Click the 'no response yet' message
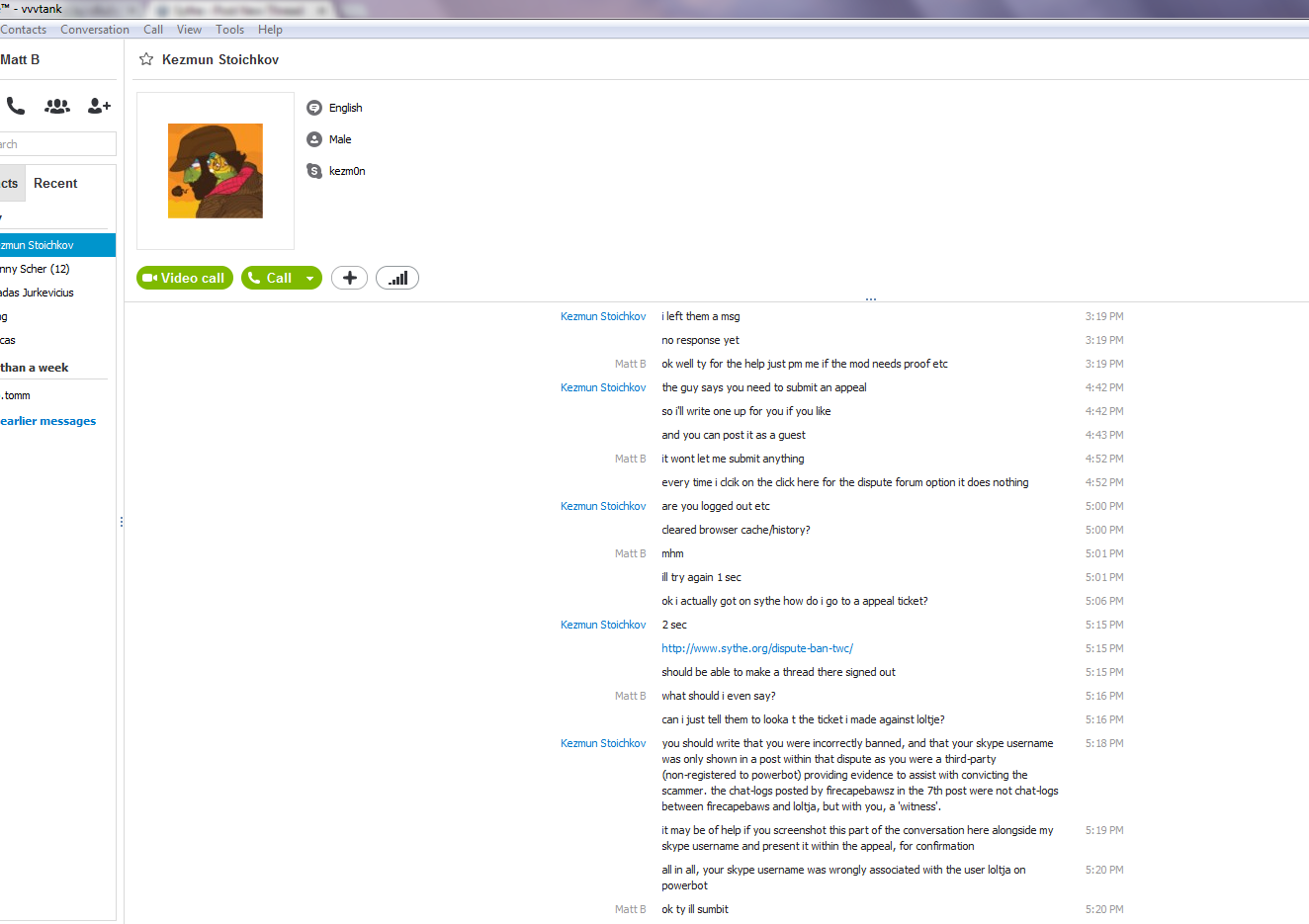Viewport: 1309px width, 924px height. (700, 340)
